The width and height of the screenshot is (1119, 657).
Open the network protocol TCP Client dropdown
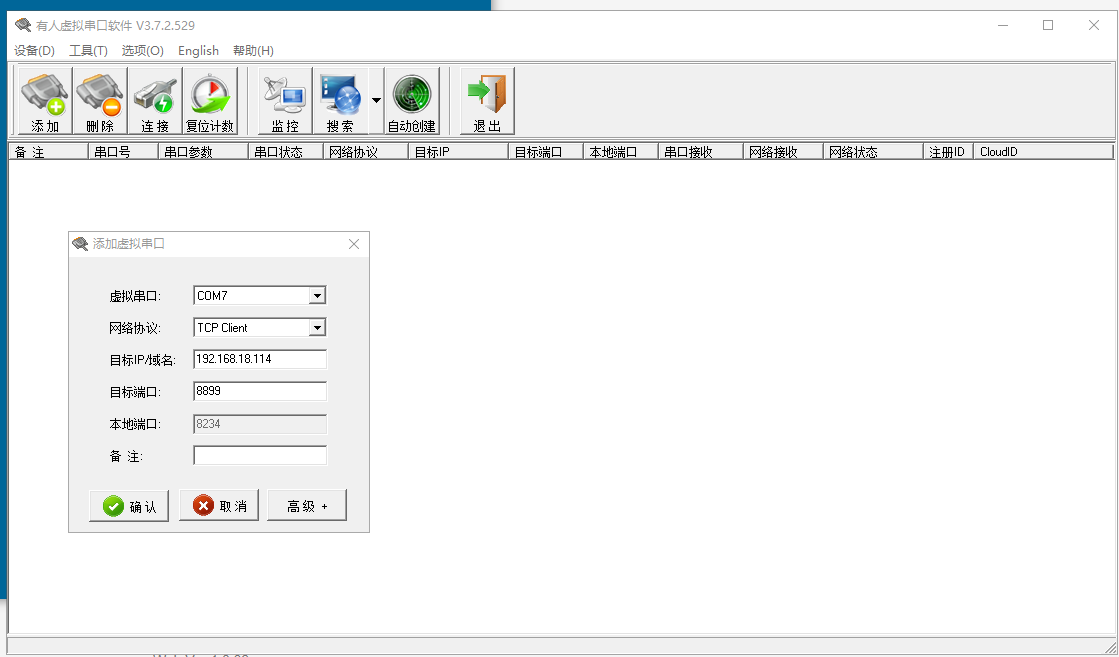317,328
